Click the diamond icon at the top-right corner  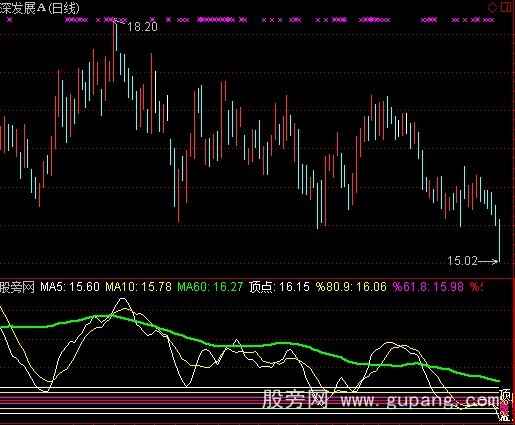click(x=492, y=7)
